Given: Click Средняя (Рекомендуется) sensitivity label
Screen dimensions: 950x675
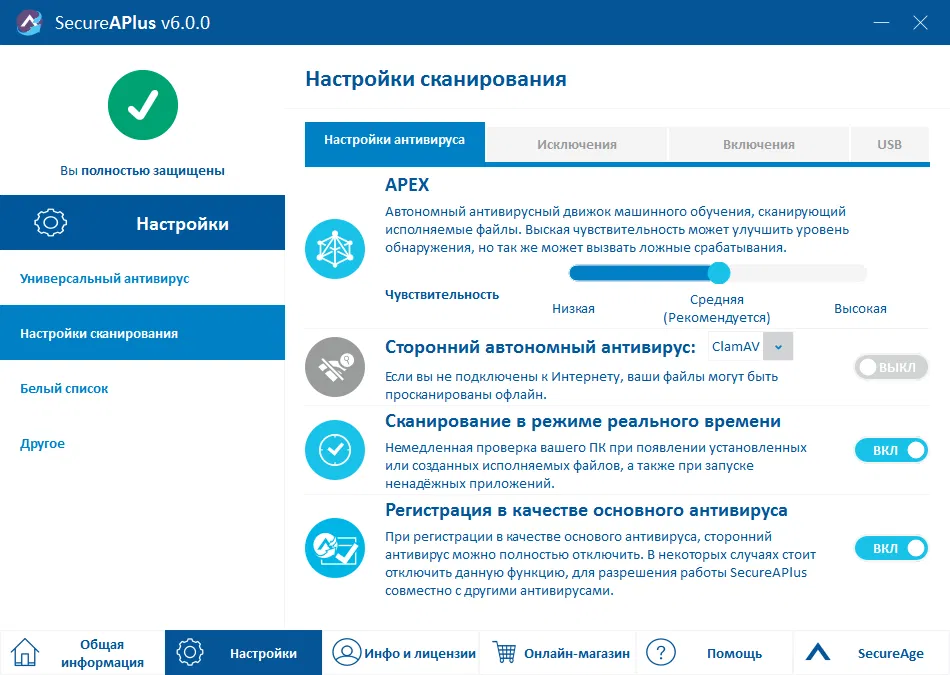Looking at the screenshot, I should pyautogui.click(x=717, y=308).
